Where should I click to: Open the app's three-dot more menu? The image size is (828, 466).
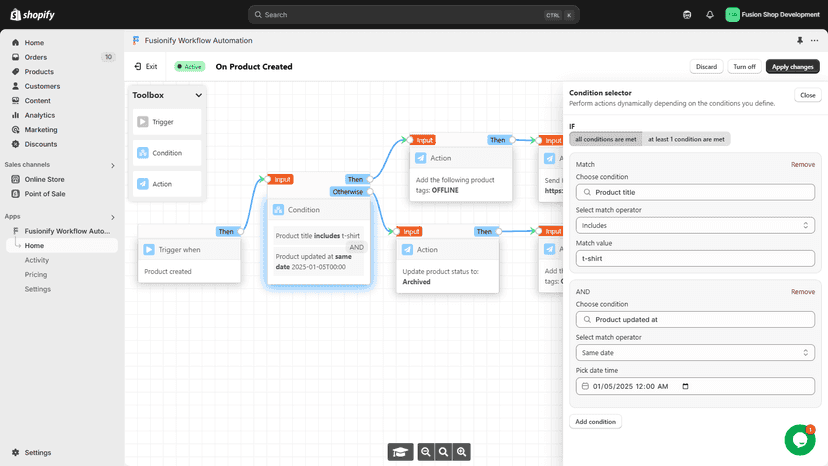click(814, 41)
